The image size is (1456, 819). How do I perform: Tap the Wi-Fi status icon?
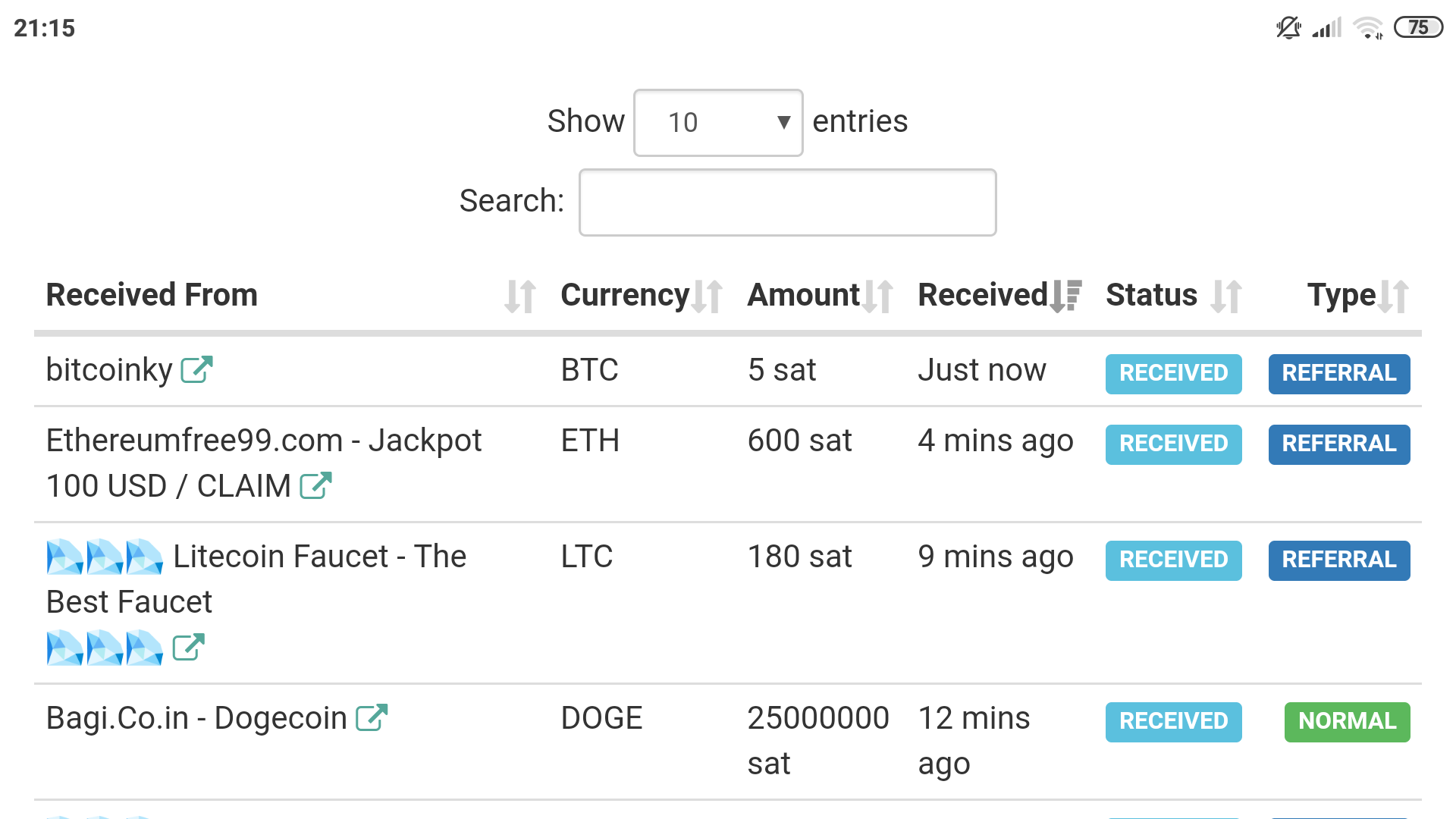pos(1368,28)
